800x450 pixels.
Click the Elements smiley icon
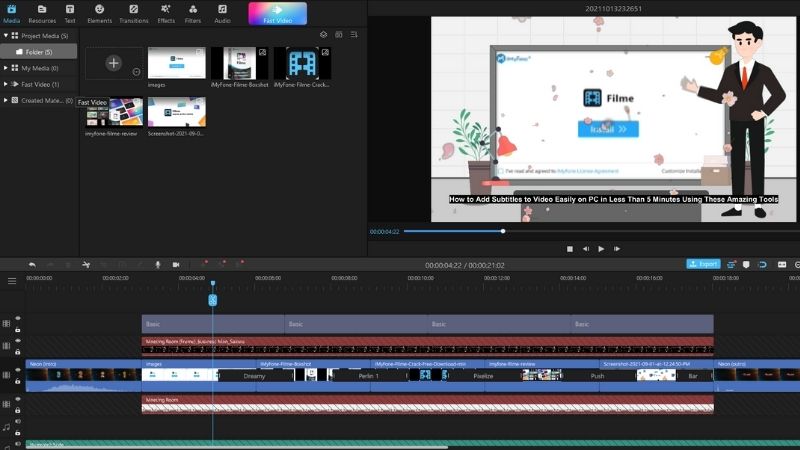(x=99, y=14)
